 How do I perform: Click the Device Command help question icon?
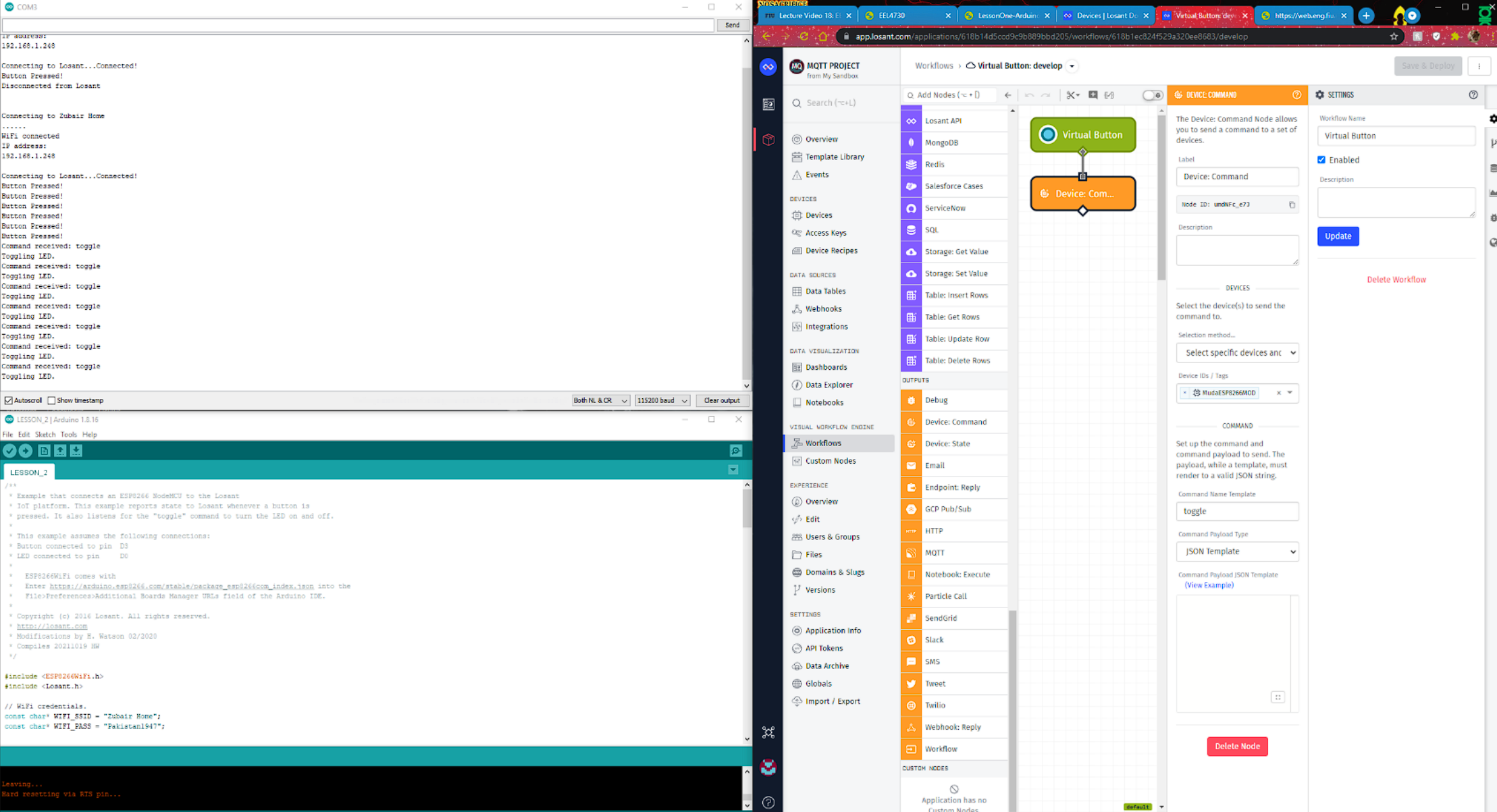[x=1296, y=95]
